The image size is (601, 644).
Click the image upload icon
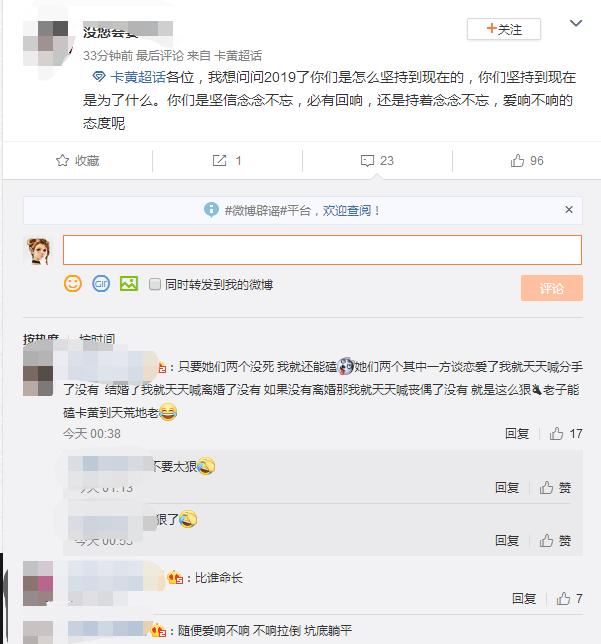(x=128, y=284)
